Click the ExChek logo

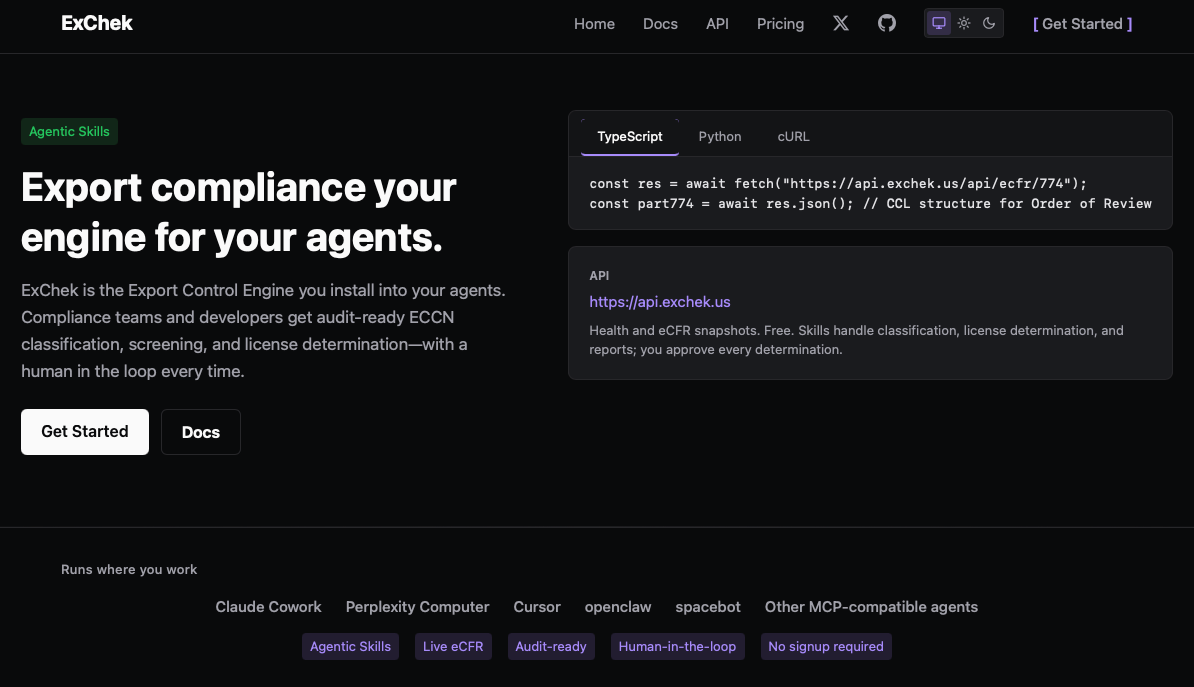pos(97,23)
